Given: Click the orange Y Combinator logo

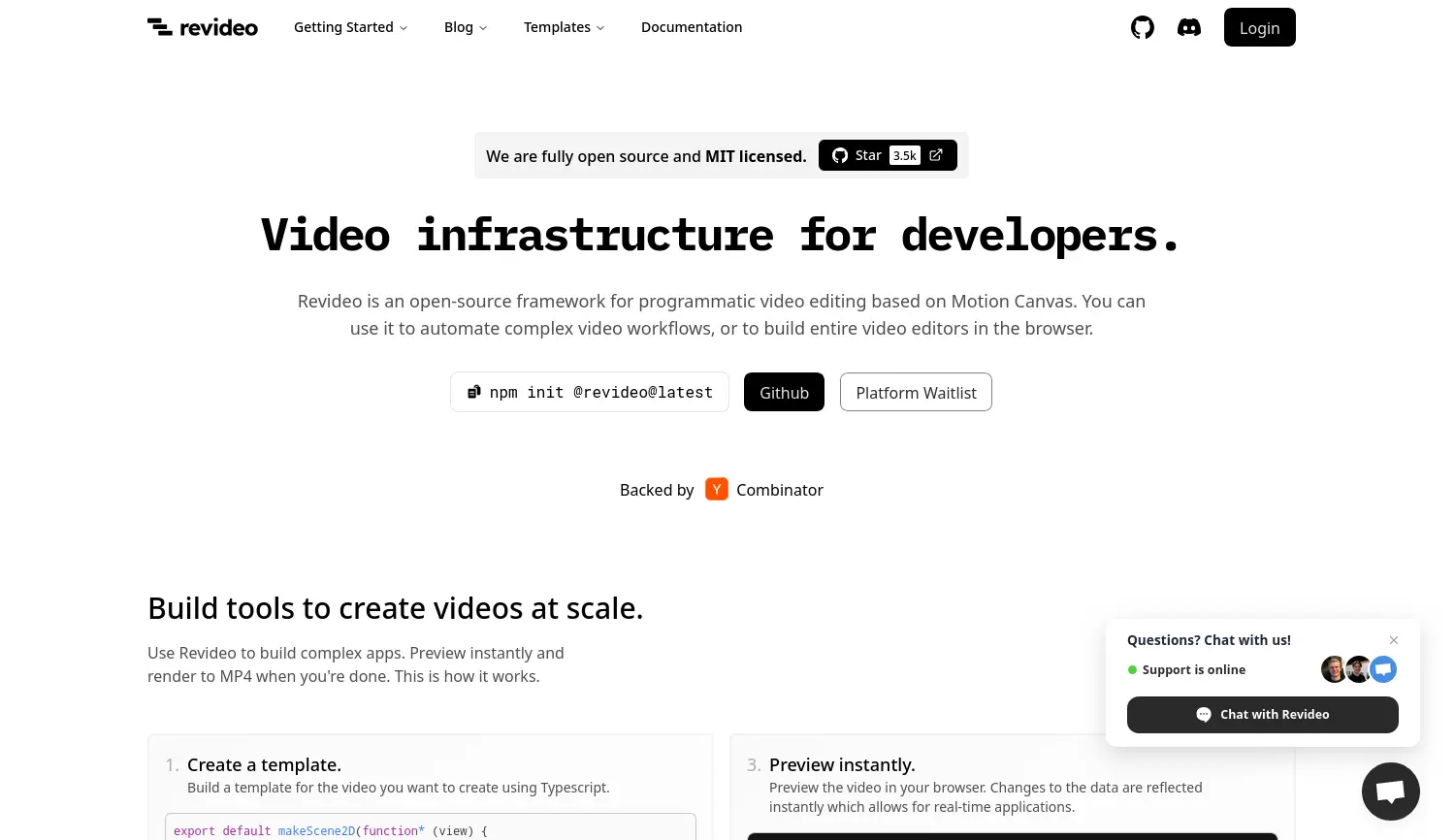Looking at the screenshot, I should click(x=716, y=489).
